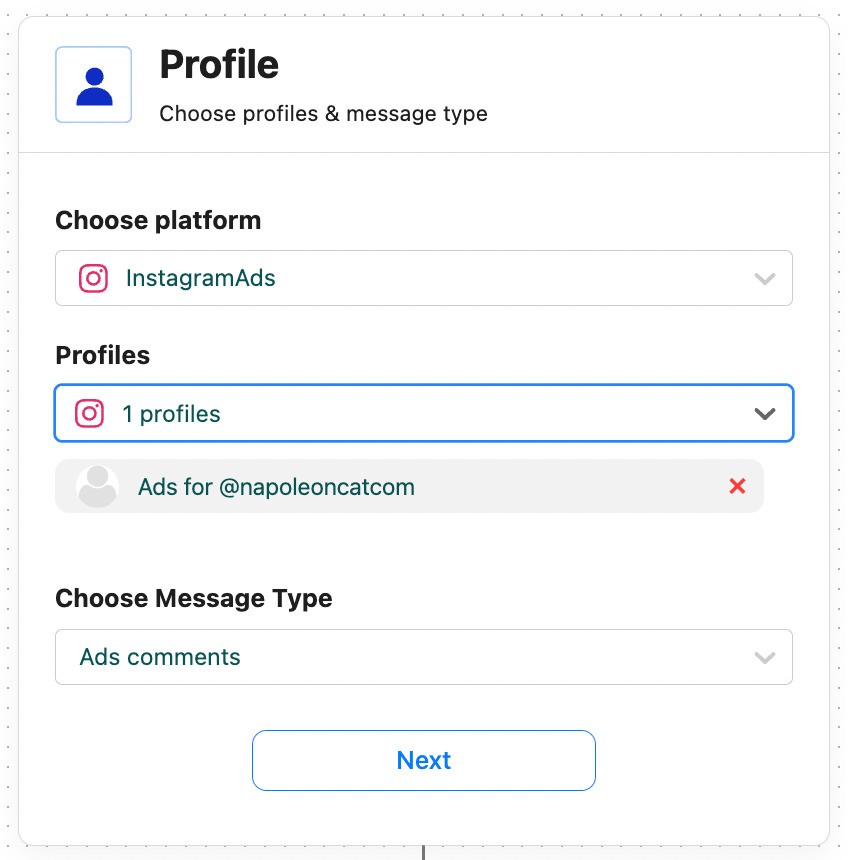This screenshot has width=848, height=860.
Task: Click the red X to remove the profile
Action: coord(737,486)
